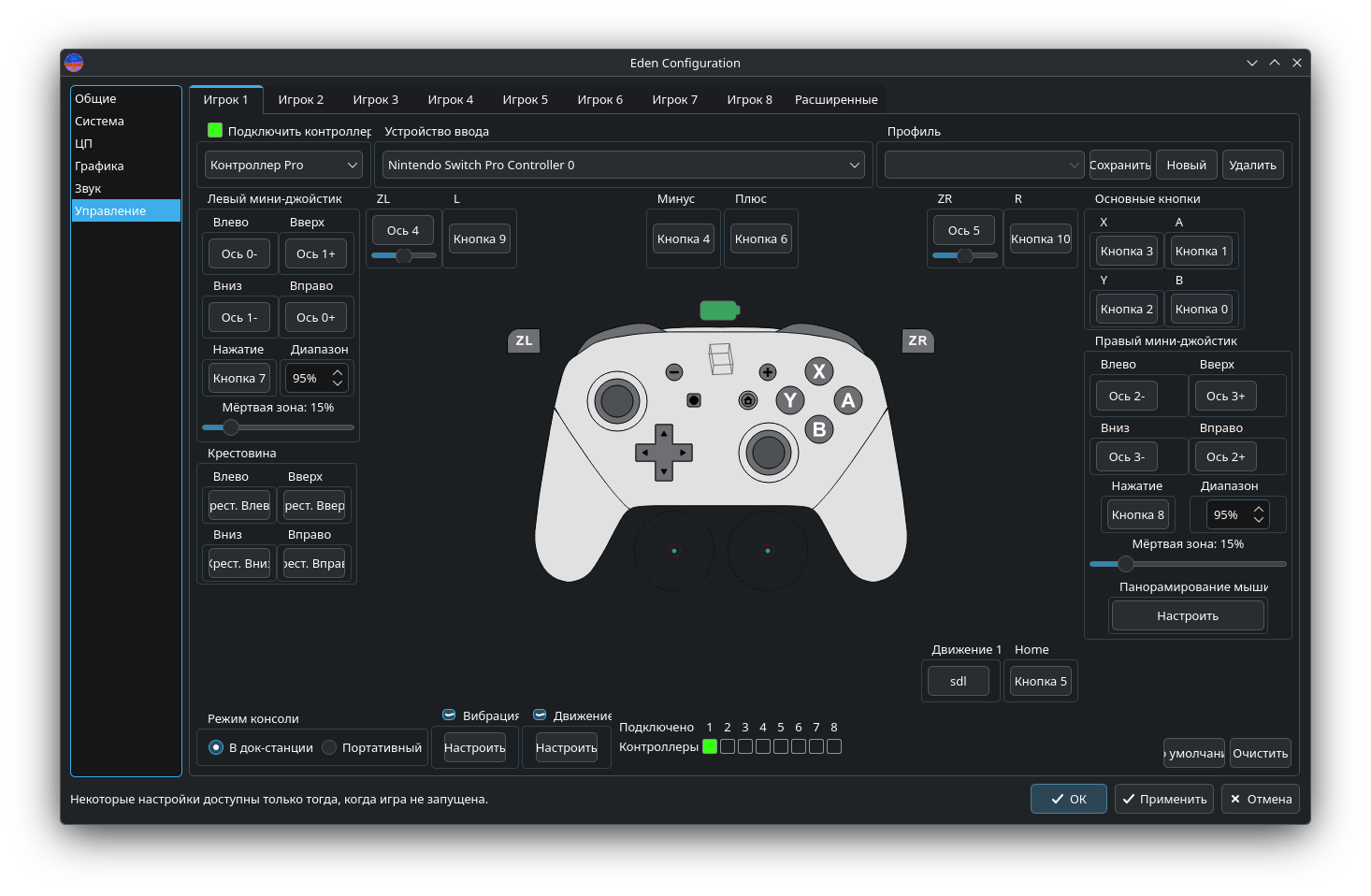Click the Y button on the controller diagram
Screen dimensions: 1371x896
[x=790, y=400]
